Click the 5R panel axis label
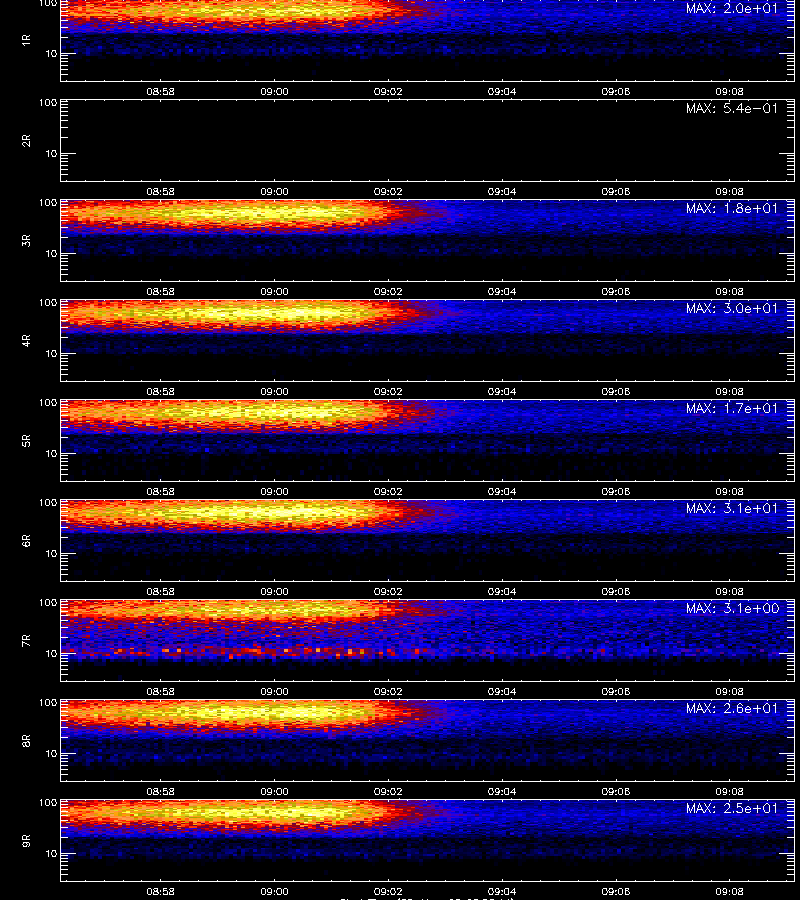The width and height of the screenshot is (800, 900). (26, 441)
